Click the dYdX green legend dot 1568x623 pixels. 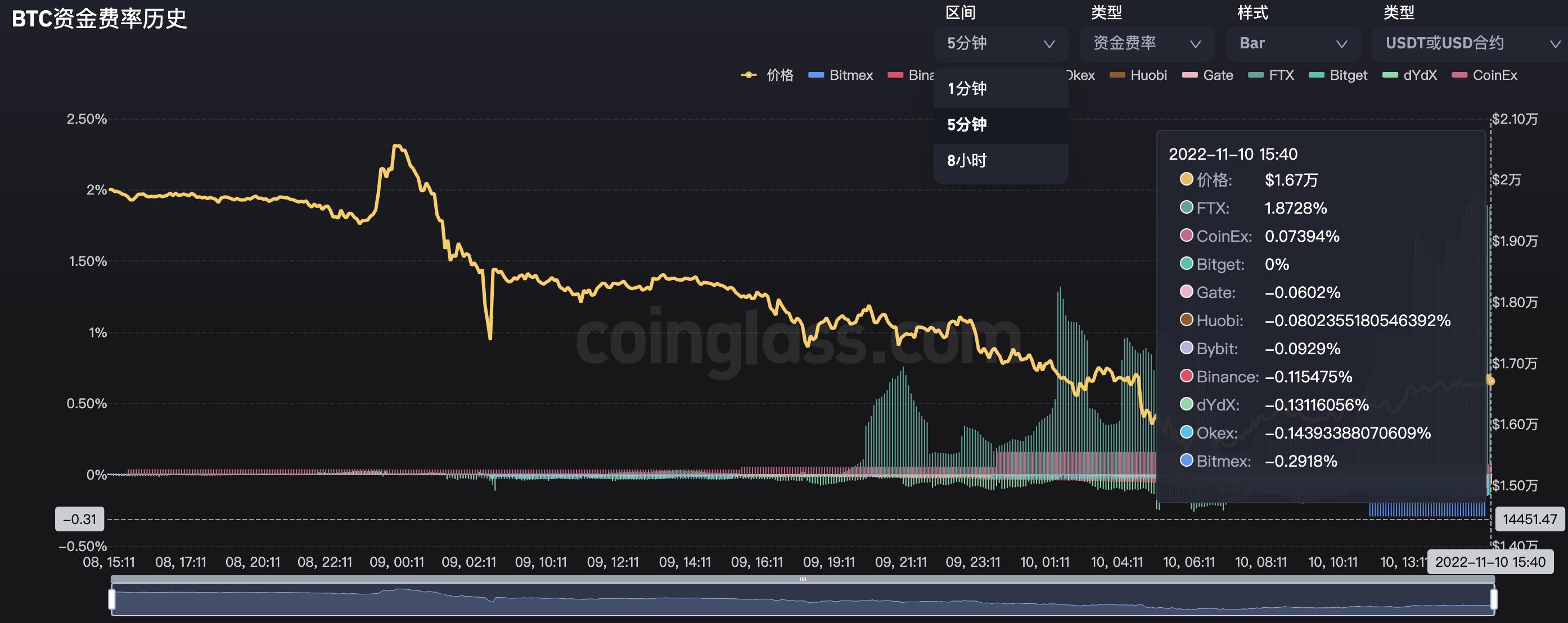tap(1390, 75)
